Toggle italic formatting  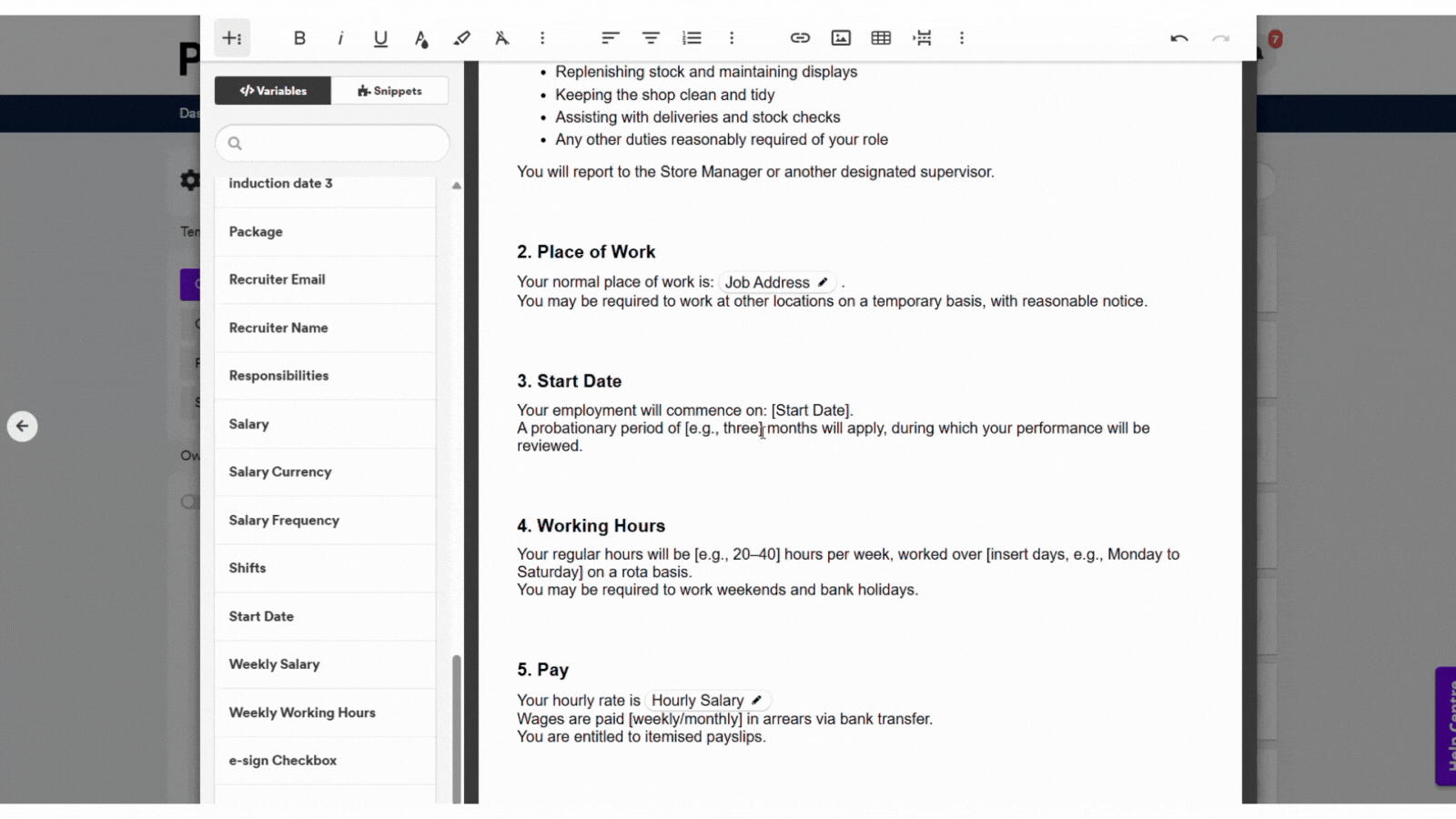click(340, 38)
